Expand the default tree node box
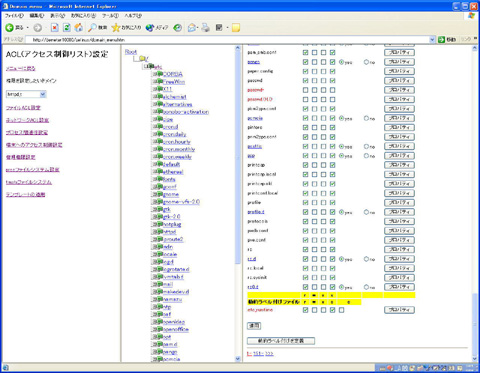This screenshot has width=480, height=373. pos(155,164)
